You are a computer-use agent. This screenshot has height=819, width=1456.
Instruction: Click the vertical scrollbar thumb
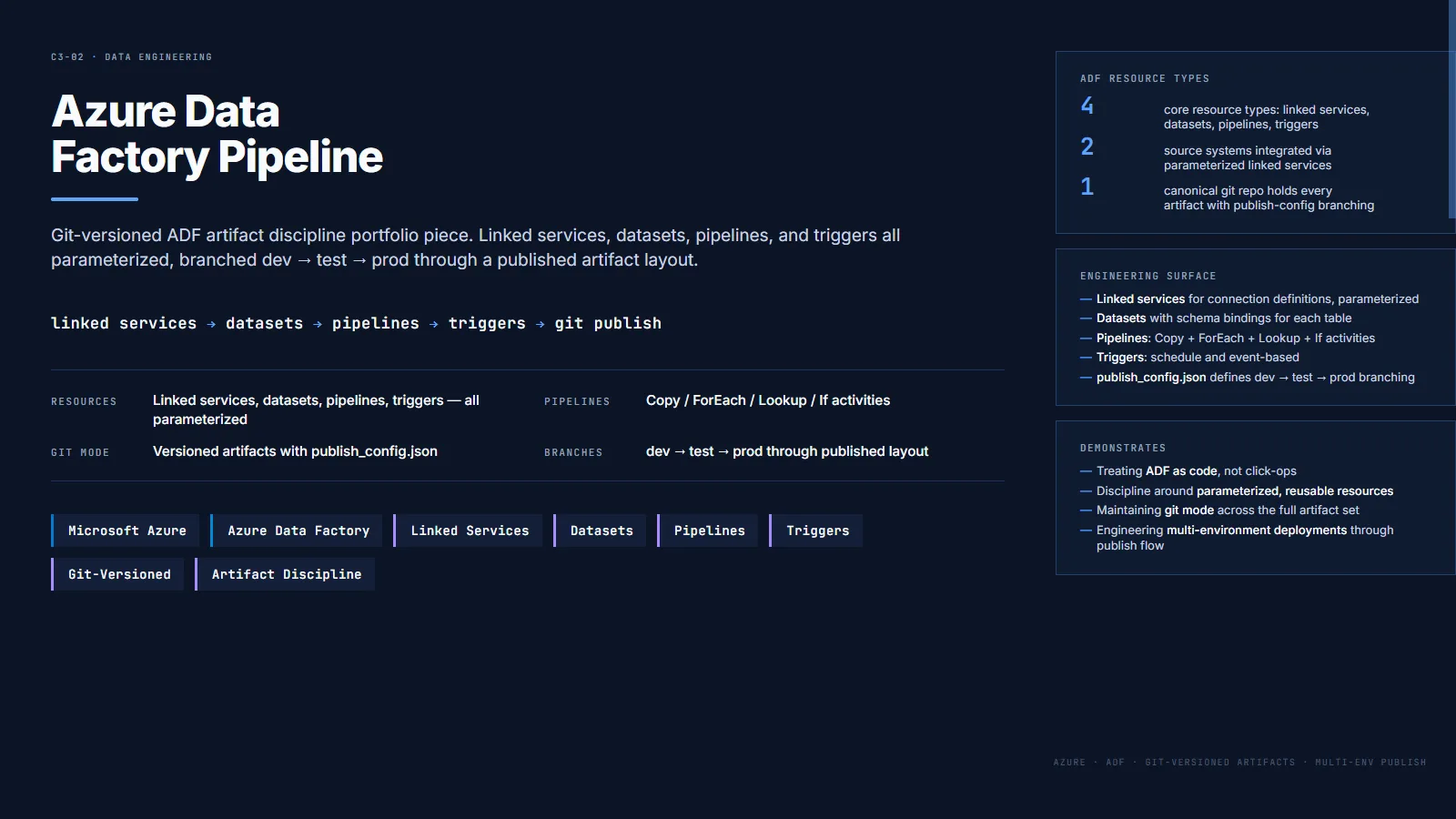1451,109
